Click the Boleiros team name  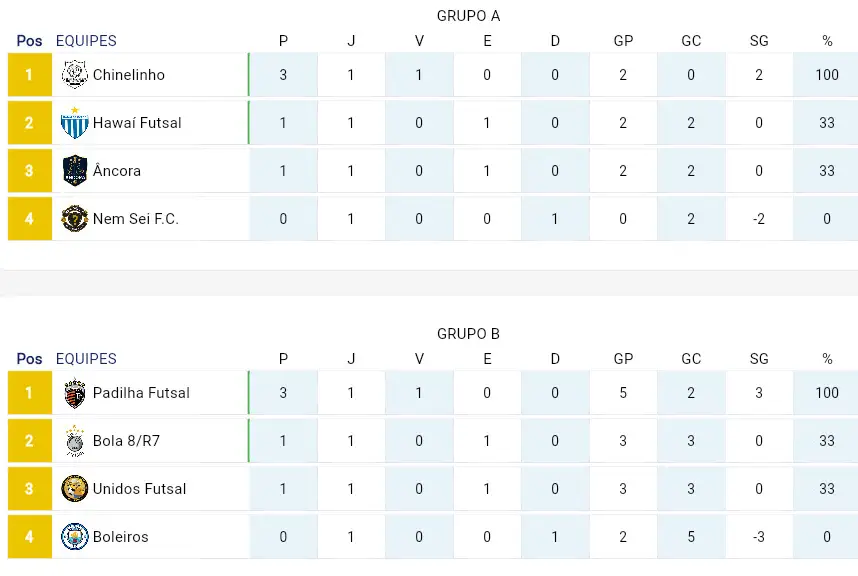pyautogui.click(x=120, y=537)
